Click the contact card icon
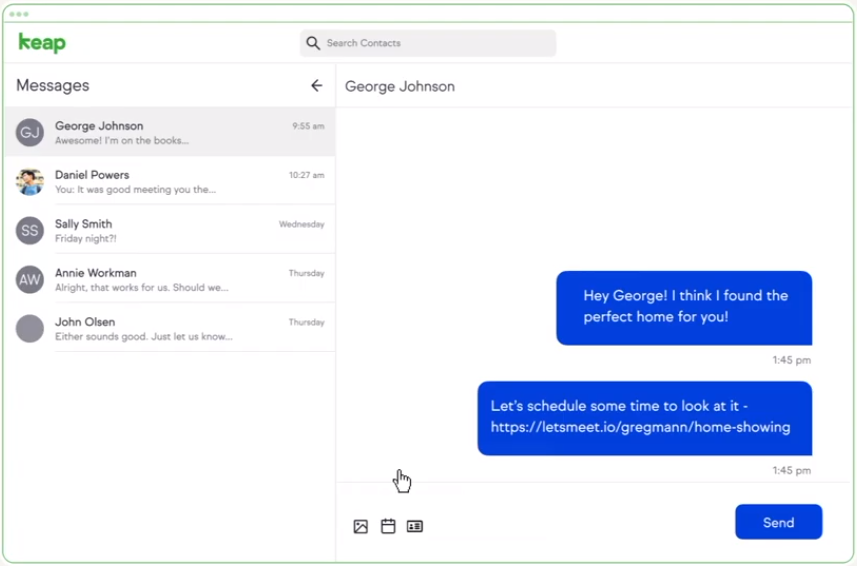This screenshot has height=566, width=857. pyautogui.click(x=415, y=526)
